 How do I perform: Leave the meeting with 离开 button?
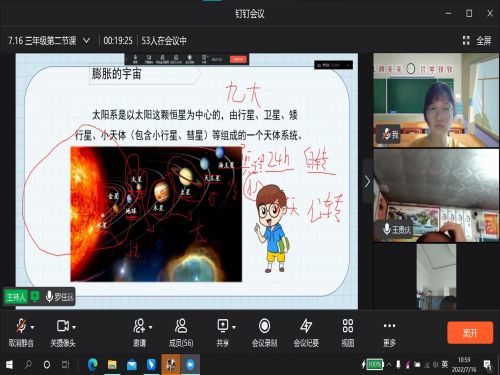pyautogui.click(x=470, y=332)
